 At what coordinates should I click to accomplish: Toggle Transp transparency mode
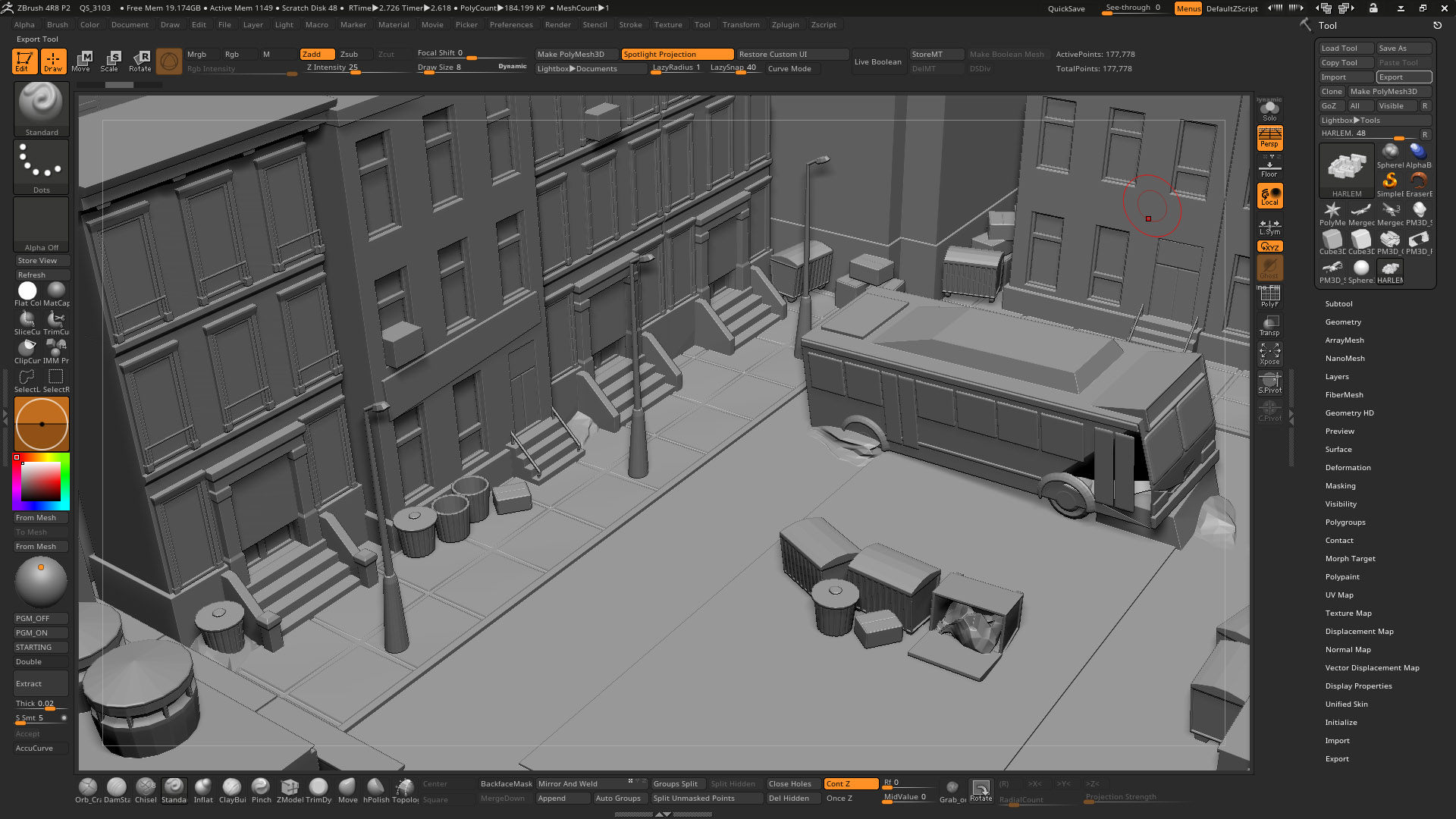click(x=1269, y=325)
